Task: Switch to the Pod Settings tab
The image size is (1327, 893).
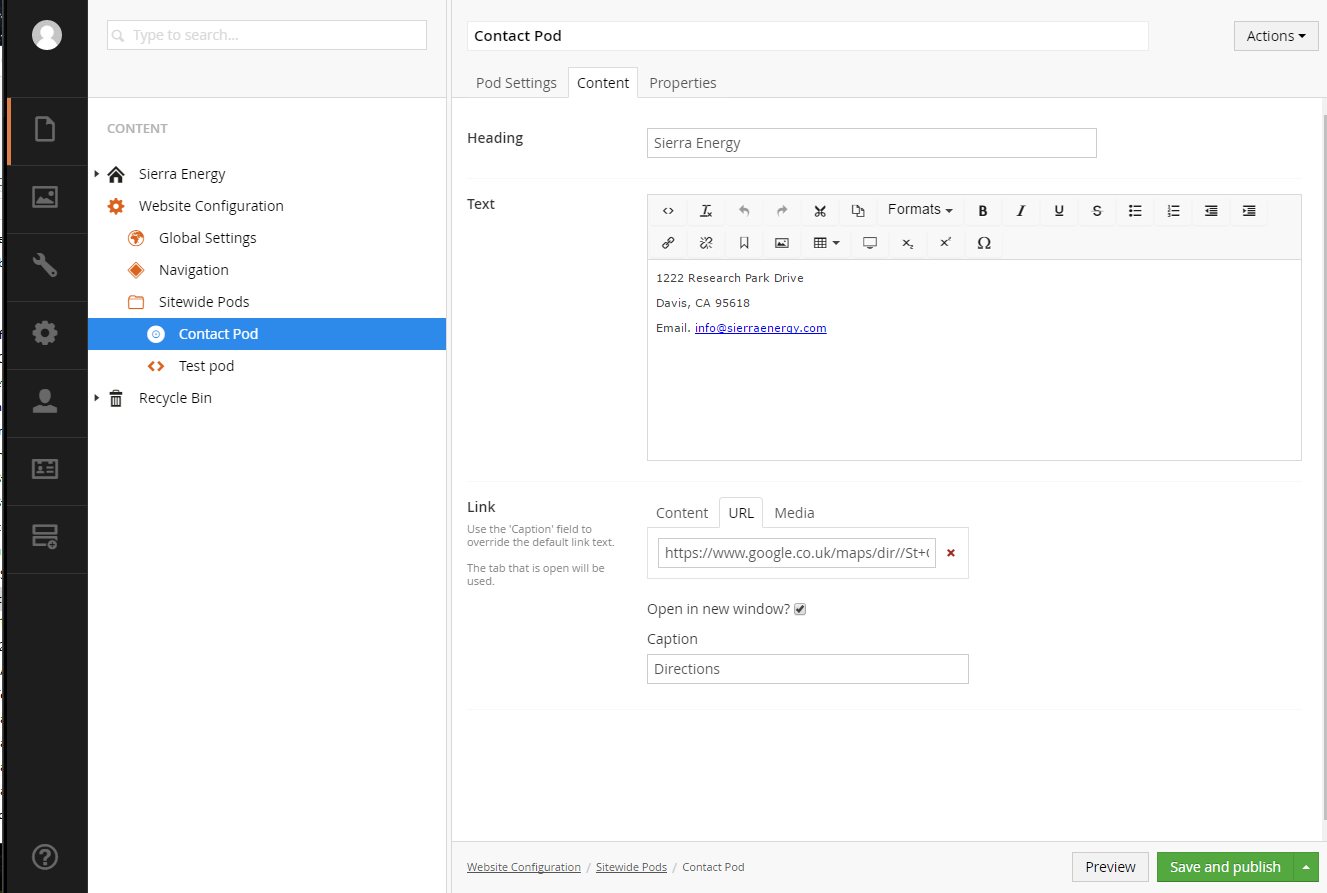Action: coord(516,83)
